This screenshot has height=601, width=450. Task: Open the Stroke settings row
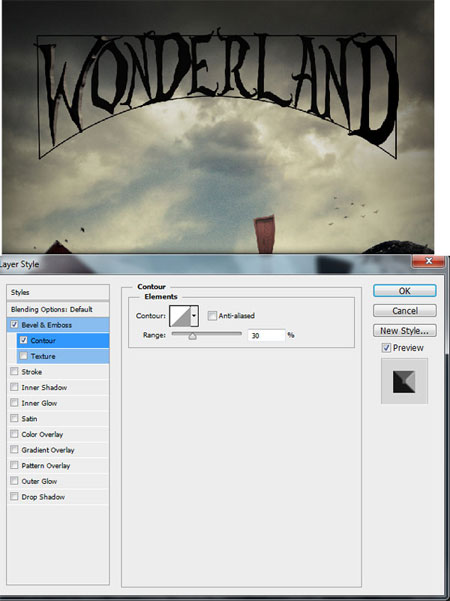(x=58, y=372)
